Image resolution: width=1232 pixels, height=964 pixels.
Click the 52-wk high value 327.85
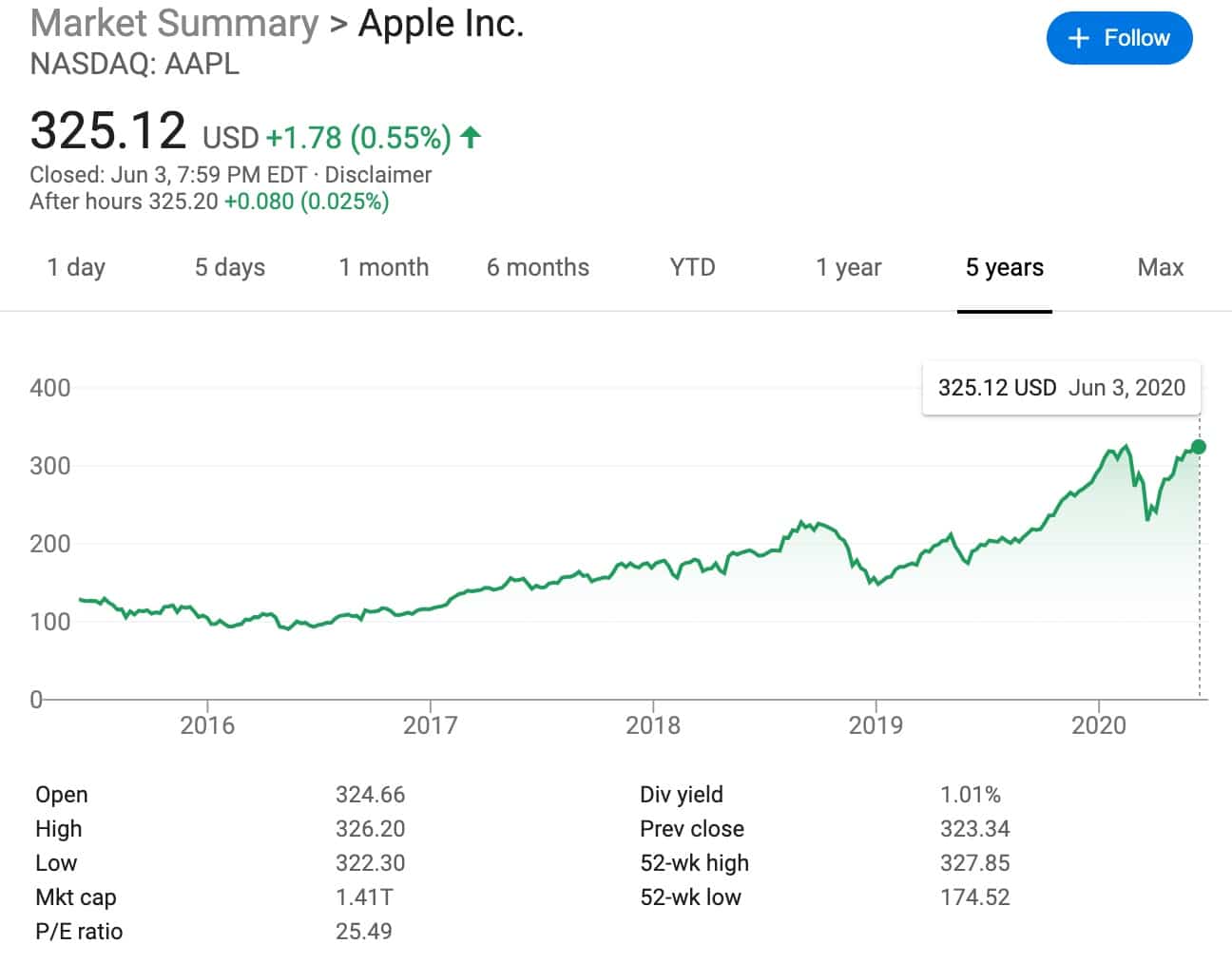click(x=975, y=863)
